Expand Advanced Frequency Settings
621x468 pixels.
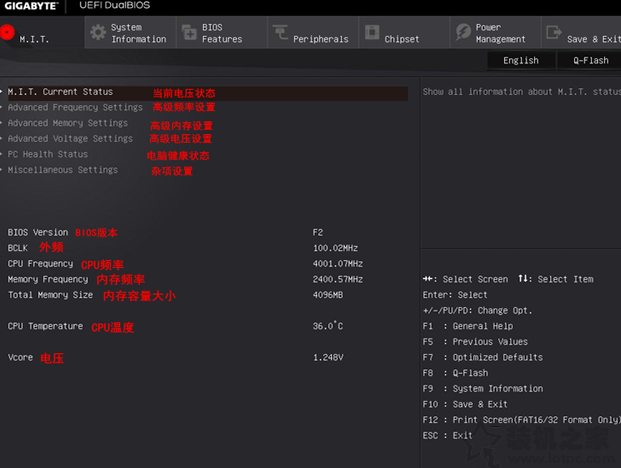tap(75, 108)
